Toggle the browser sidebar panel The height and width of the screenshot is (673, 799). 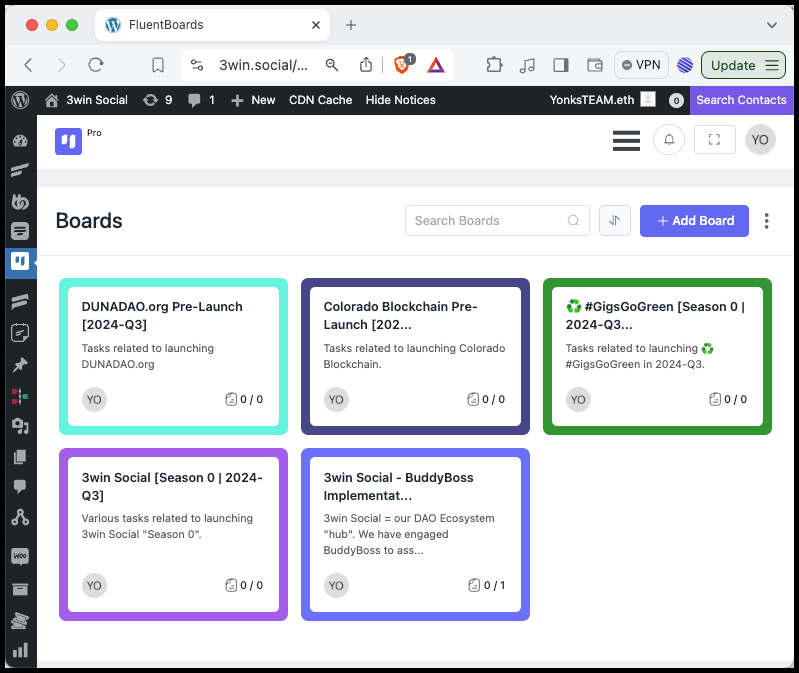click(x=561, y=65)
